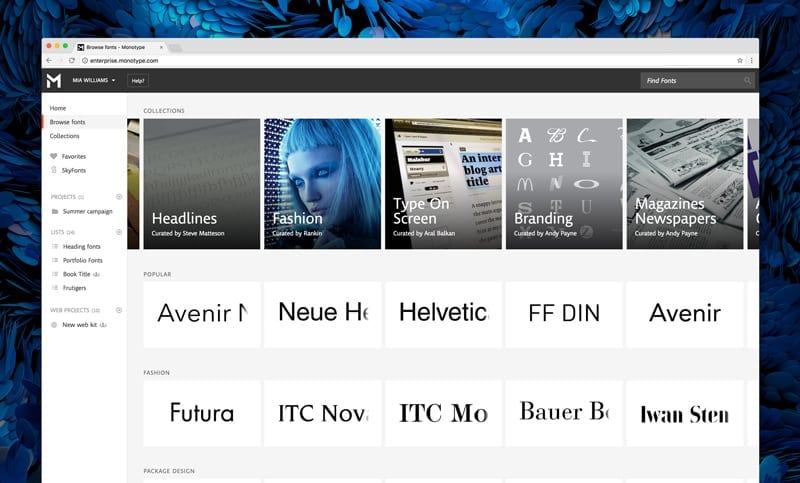
Task: Click the globe icon beside New web kit
Action: coord(54,324)
